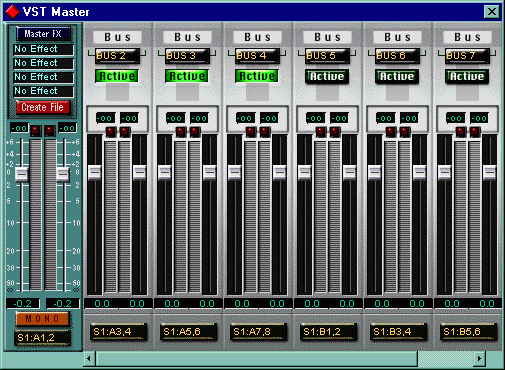Click the left fader handle of BUS 6
Image resolution: width=505 pixels, height=370 pixels.
click(x=374, y=172)
